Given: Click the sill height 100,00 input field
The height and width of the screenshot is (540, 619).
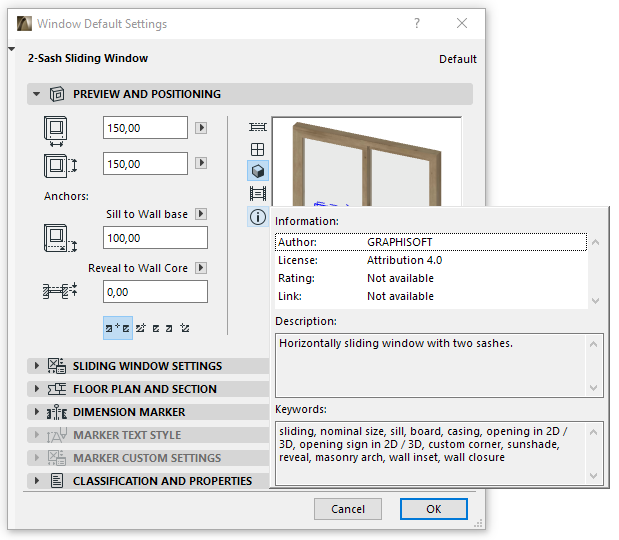Looking at the screenshot, I should coord(155,238).
